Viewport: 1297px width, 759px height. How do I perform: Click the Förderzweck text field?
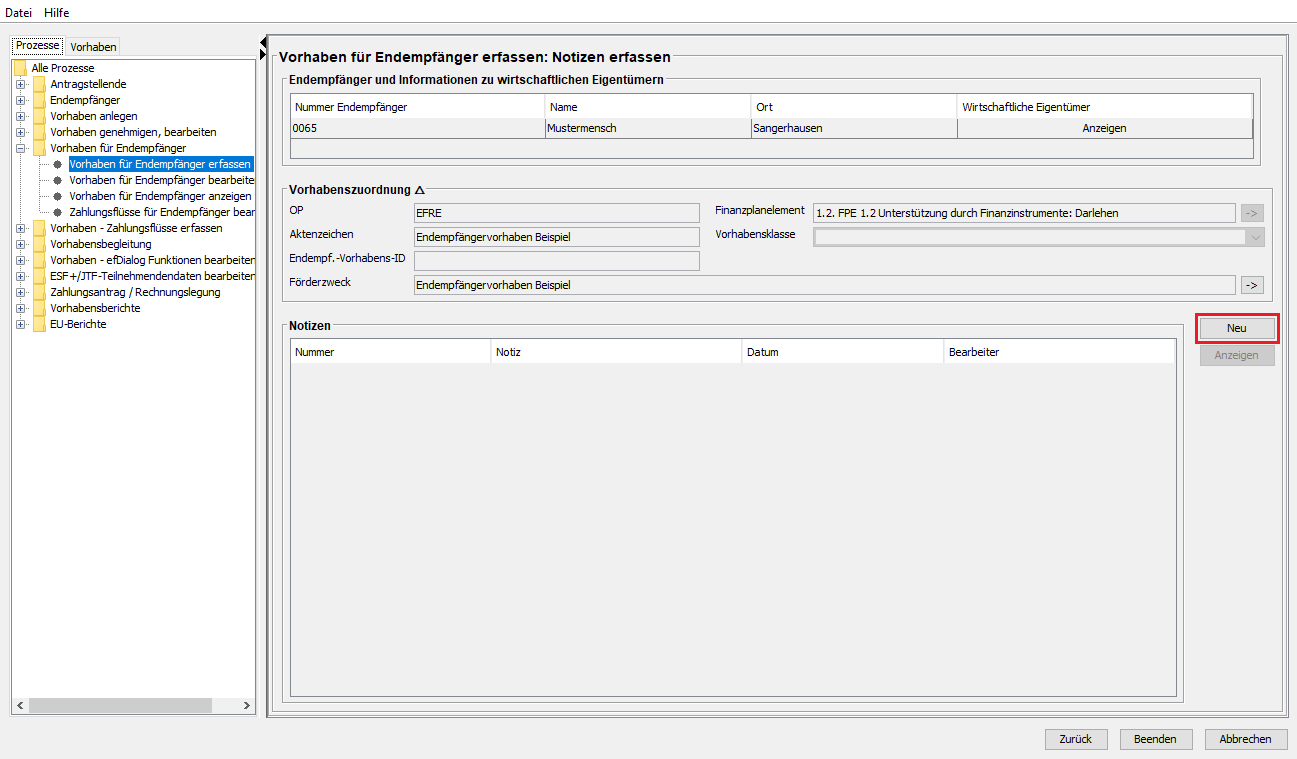click(x=825, y=285)
